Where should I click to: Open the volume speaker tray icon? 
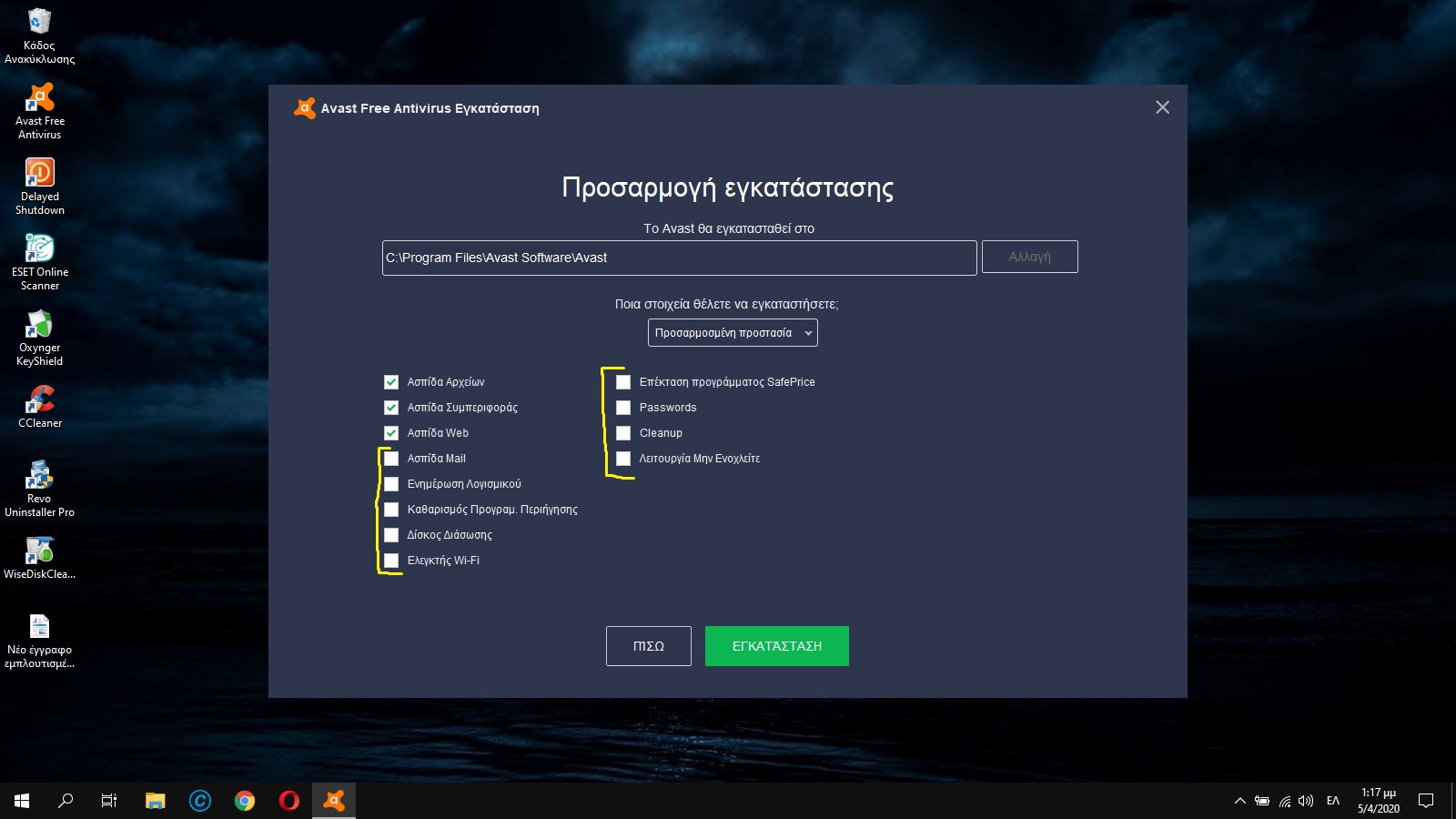1307,801
